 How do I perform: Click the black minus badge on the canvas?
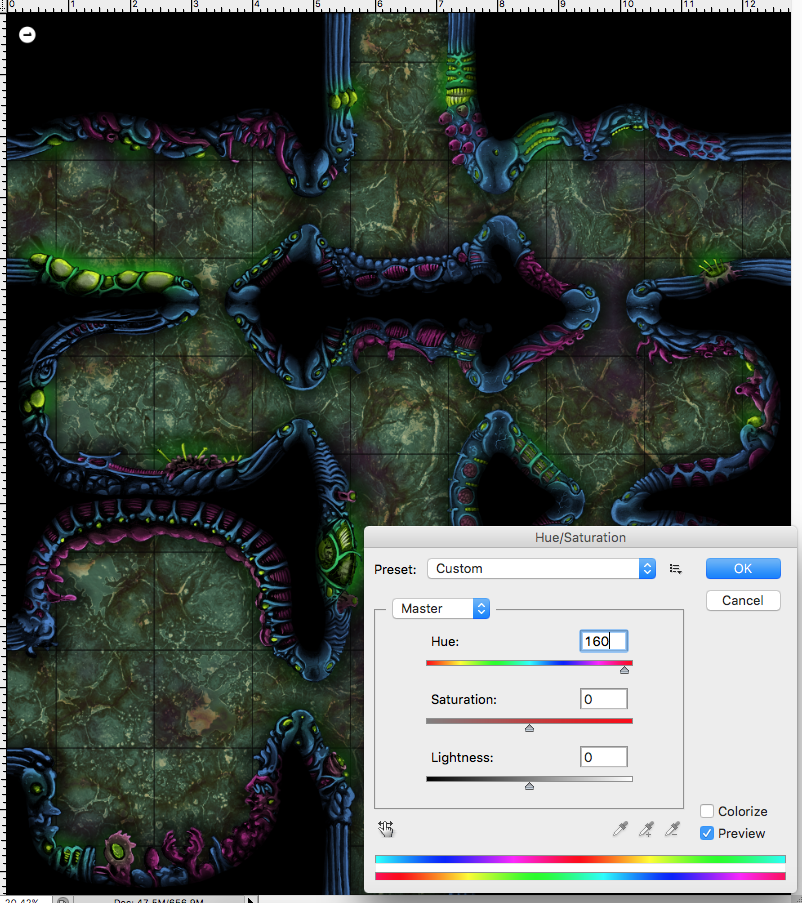[27, 34]
